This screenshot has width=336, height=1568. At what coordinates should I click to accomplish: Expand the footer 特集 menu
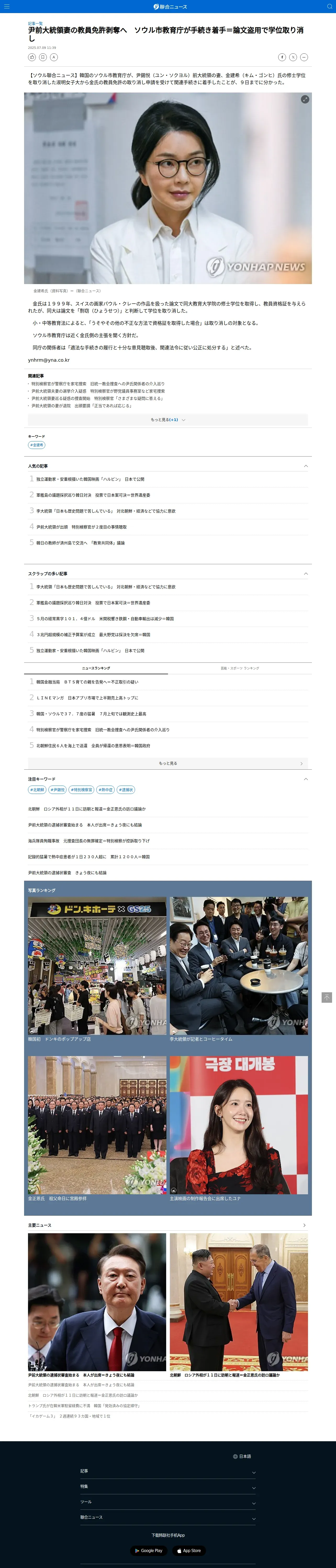click(168, 1486)
